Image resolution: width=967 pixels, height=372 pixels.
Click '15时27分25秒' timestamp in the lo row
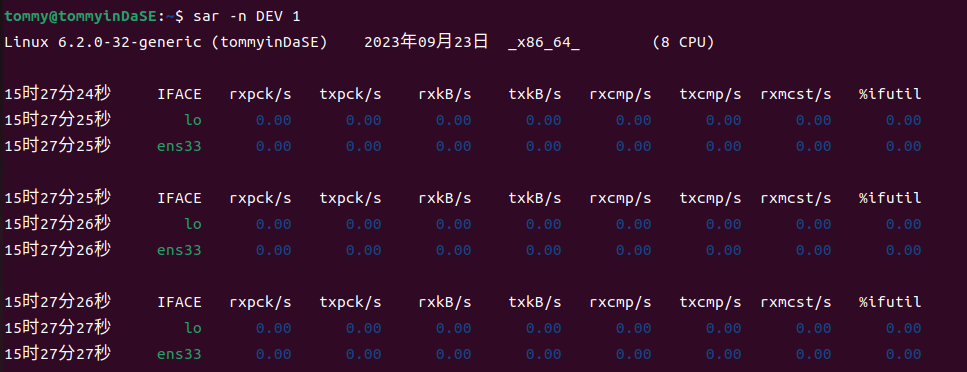(x=57, y=120)
